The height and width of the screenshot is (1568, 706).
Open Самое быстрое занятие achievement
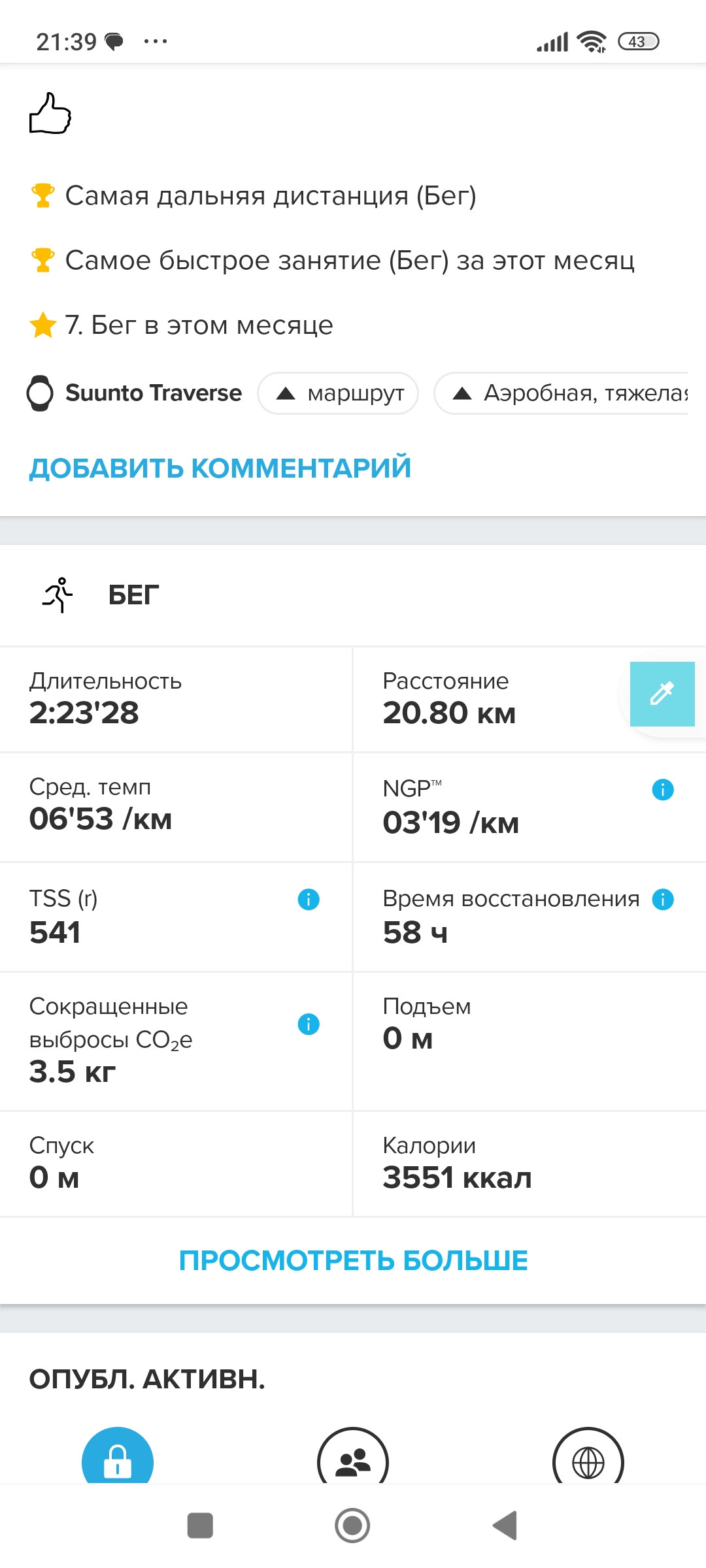click(x=333, y=260)
